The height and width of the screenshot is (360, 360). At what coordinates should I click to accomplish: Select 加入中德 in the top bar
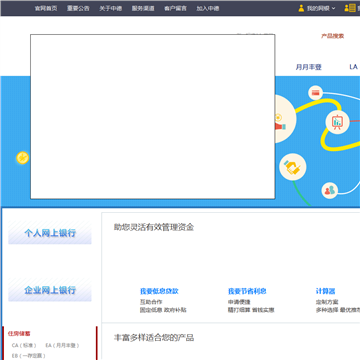click(208, 8)
